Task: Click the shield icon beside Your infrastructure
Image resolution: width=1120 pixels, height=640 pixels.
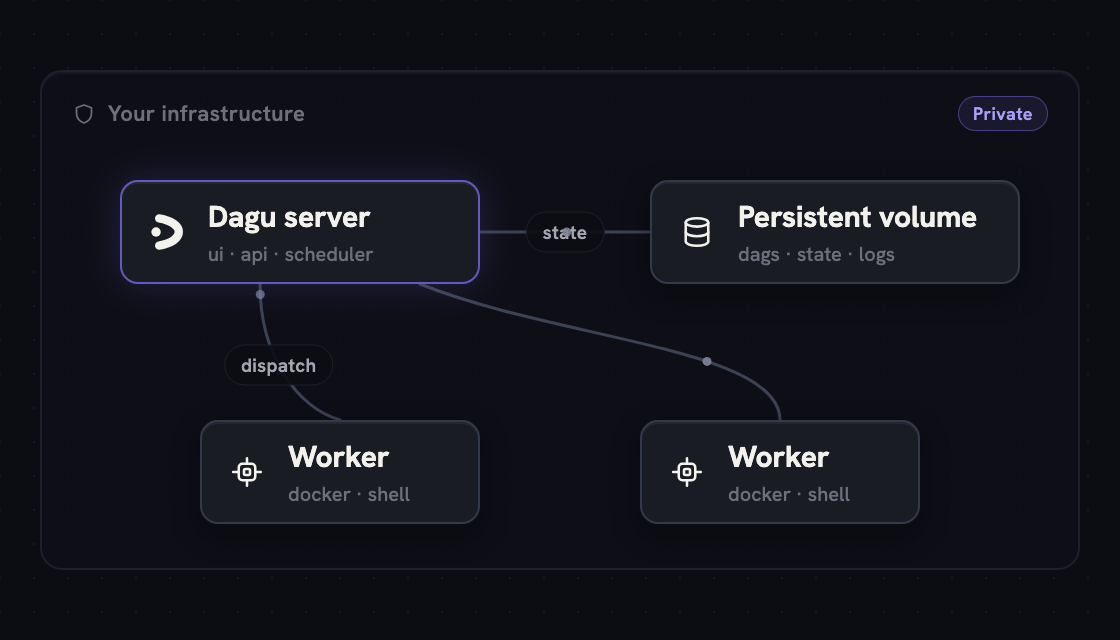Action: [x=84, y=114]
